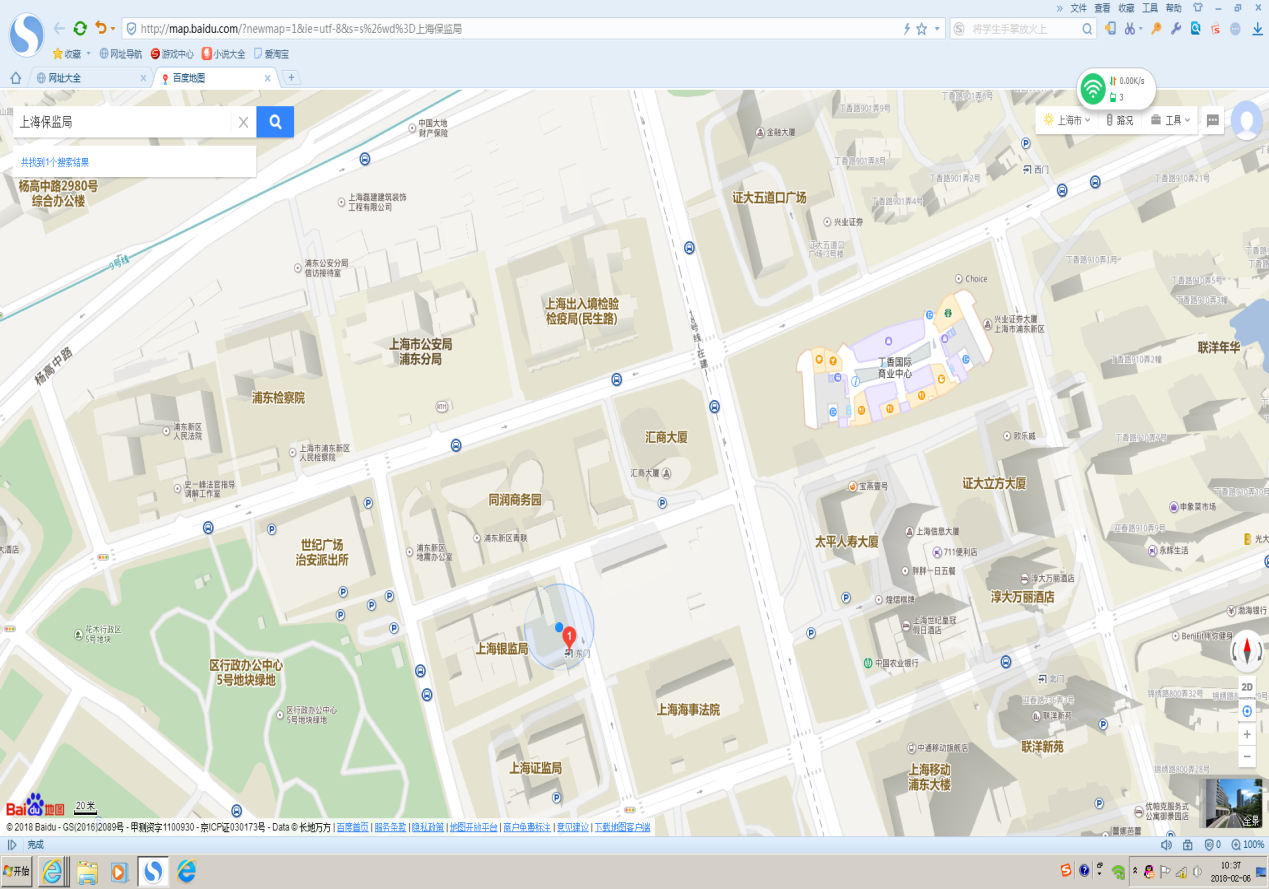
Task: Click the skin (shirt) icon in title bar
Action: point(1196,7)
